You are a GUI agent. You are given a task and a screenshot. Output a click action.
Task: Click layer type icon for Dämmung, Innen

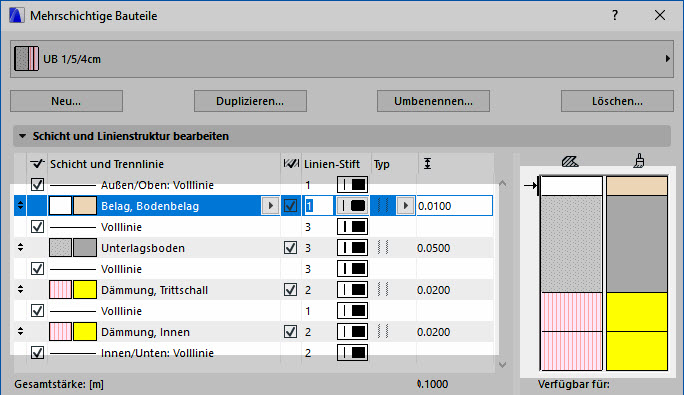[x=383, y=331]
